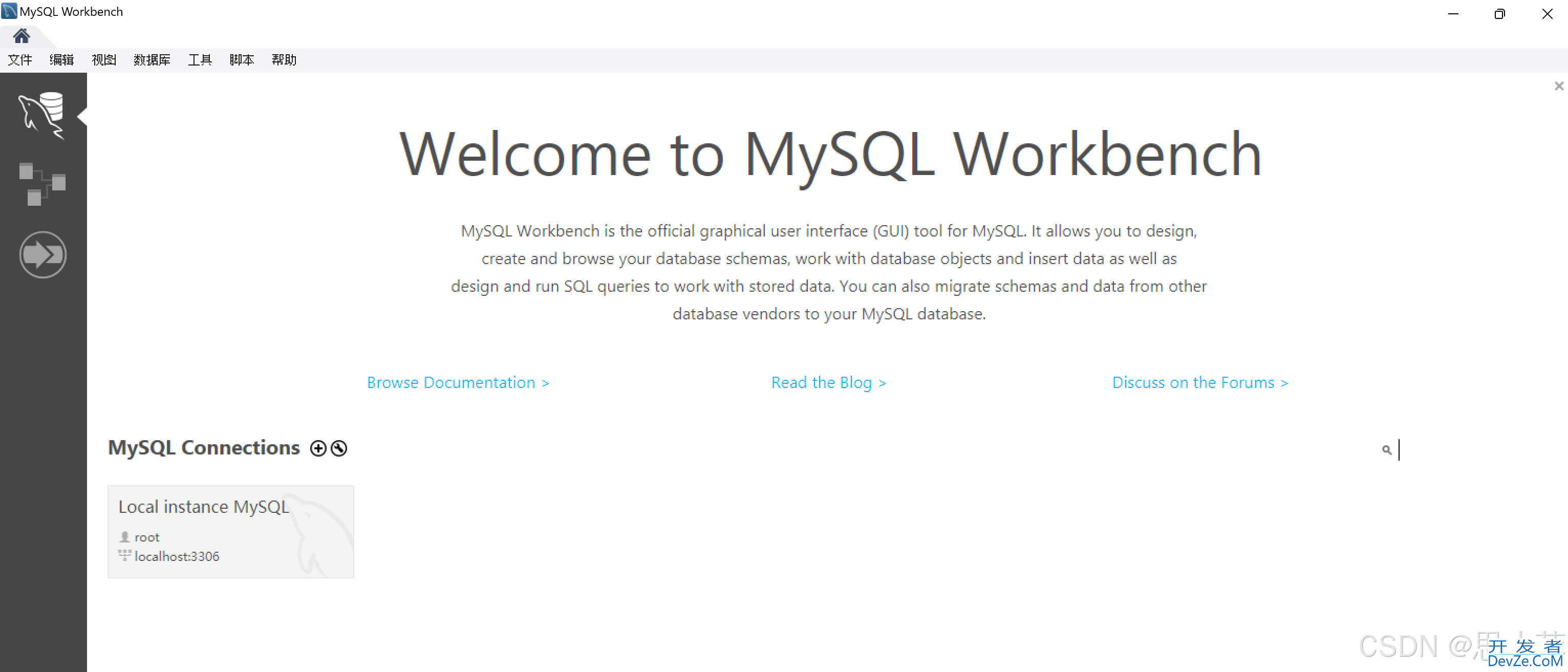Minimize the MySQL Workbench window
The height and width of the screenshot is (672, 1568).
click(x=1453, y=13)
